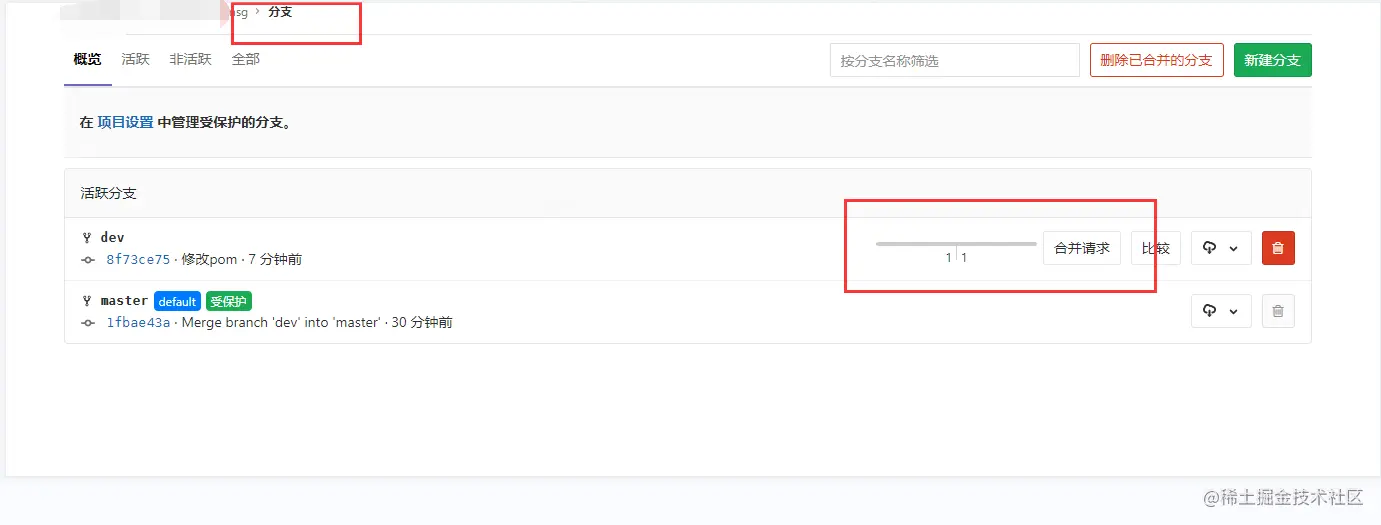Focus the 按分支名称筛选 search field
The width and height of the screenshot is (1381, 525).
click(x=955, y=60)
